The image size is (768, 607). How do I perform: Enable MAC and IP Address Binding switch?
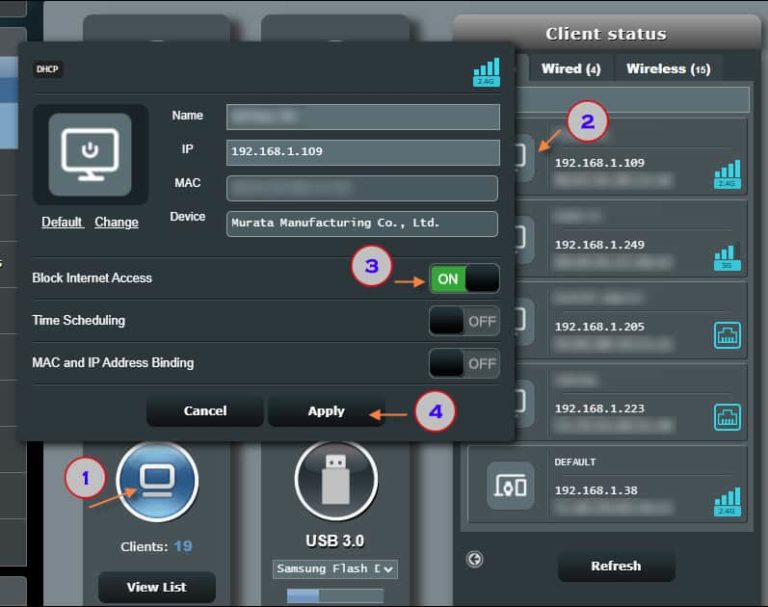pyautogui.click(x=464, y=363)
